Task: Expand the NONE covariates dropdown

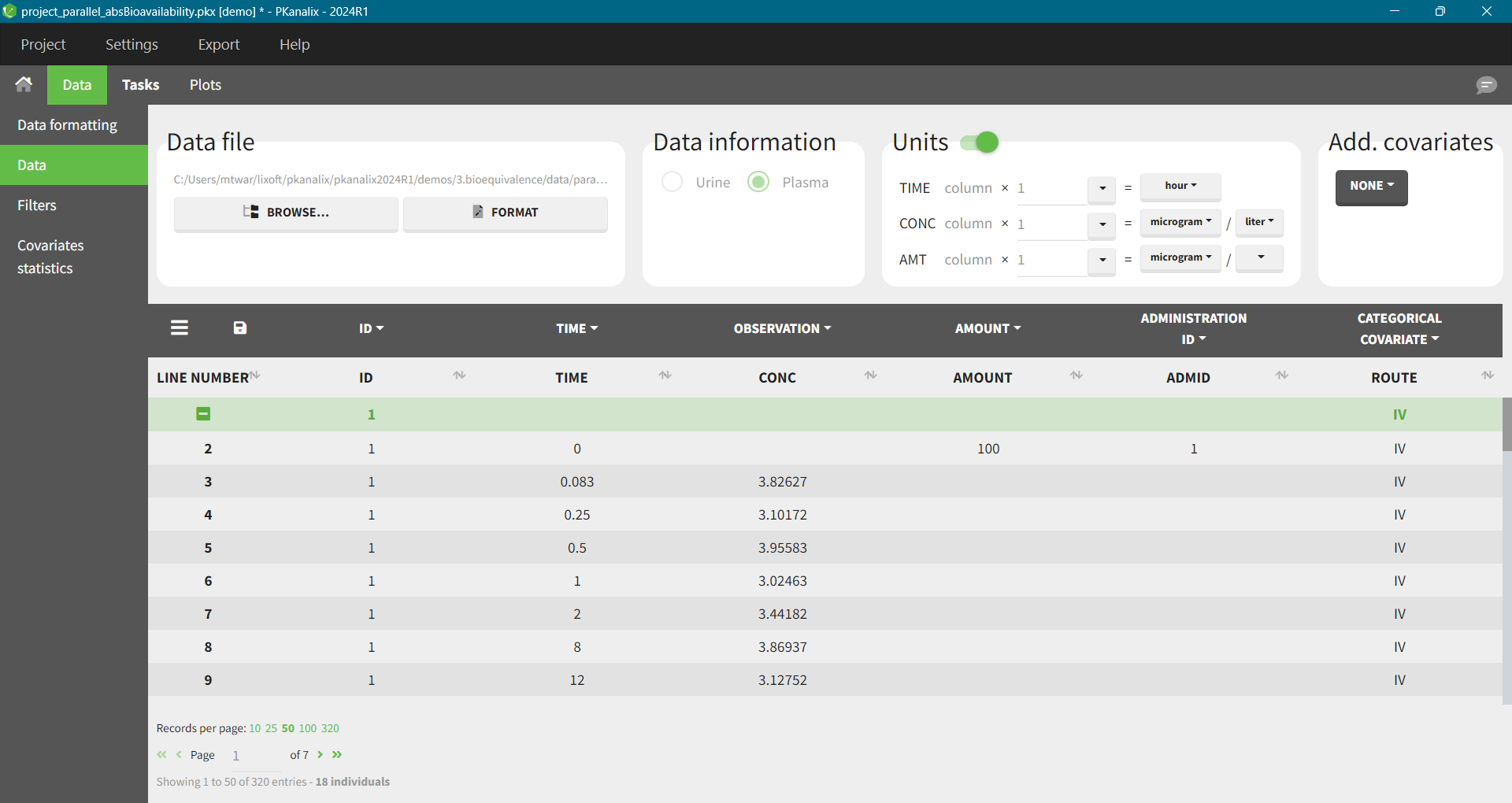Action: pos(1371,187)
